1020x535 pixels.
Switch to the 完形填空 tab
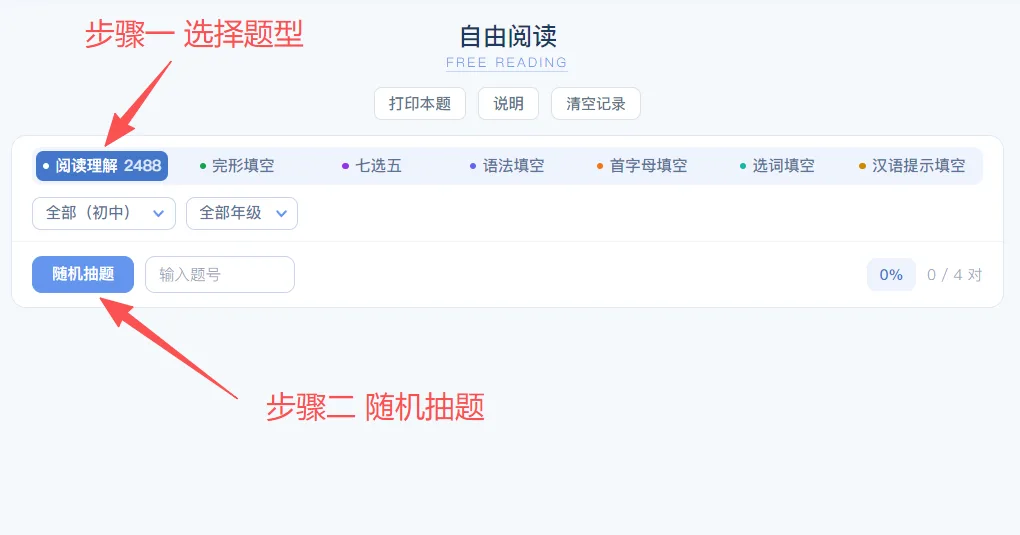[237, 166]
